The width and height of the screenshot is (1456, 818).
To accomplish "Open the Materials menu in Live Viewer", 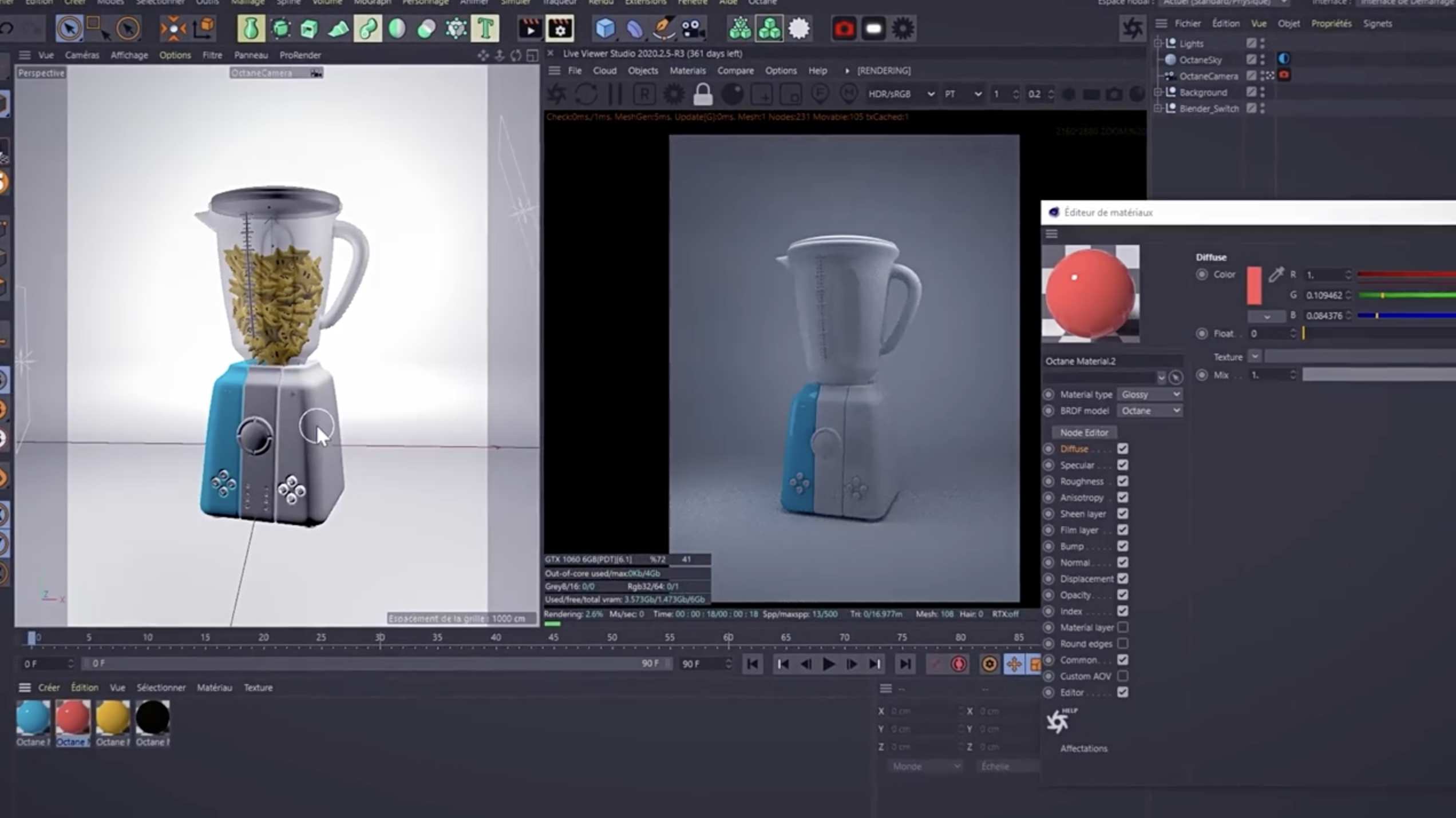I will (687, 70).
